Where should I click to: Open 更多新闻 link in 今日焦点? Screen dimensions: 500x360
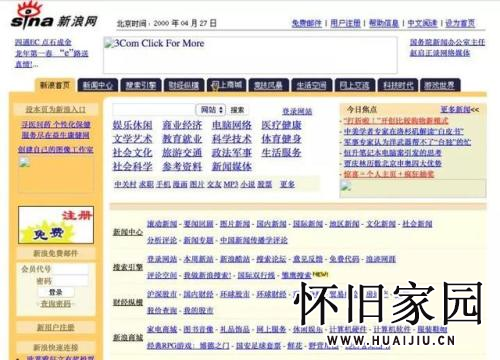460,109
